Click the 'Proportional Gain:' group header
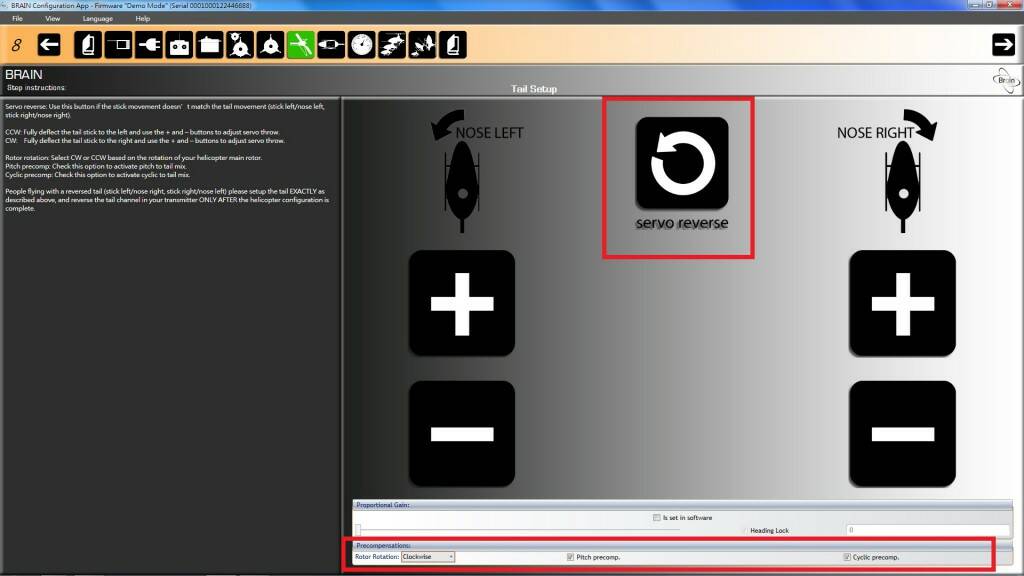The width and height of the screenshot is (1024, 576). coord(383,505)
